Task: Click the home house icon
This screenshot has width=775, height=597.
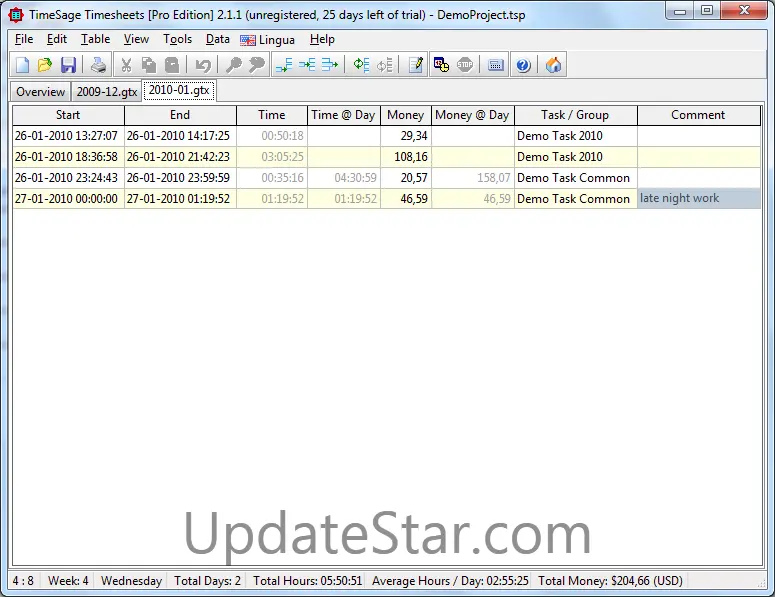Action: click(553, 65)
